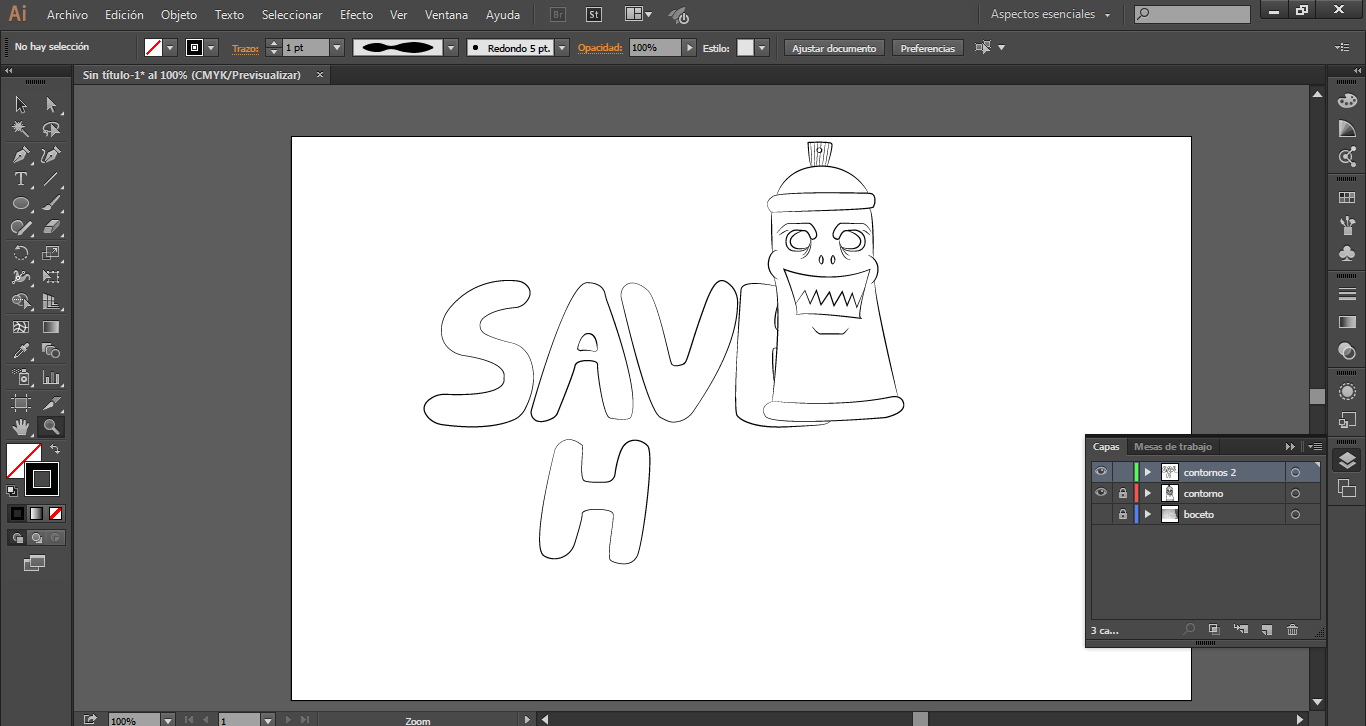Open the Opacidad dropdown arrow
Viewport: 1366px width, 726px height.
tap(689, 48)
